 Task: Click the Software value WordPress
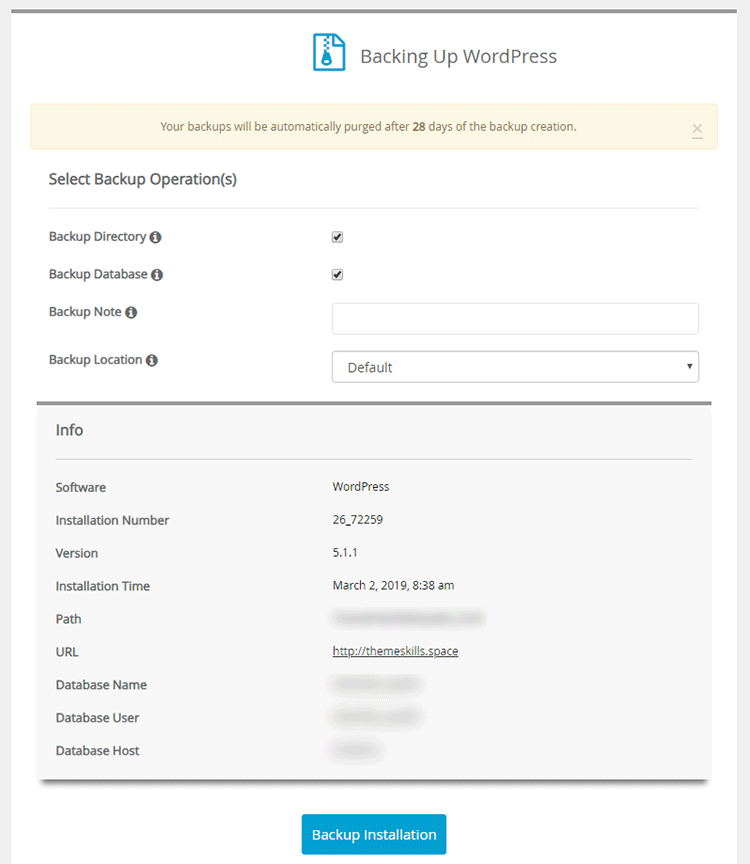(361, 487)
